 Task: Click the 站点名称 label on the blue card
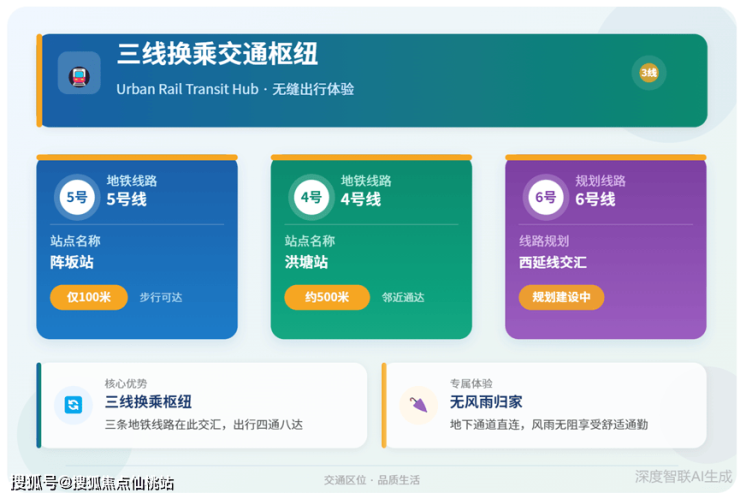click(76, 241)
